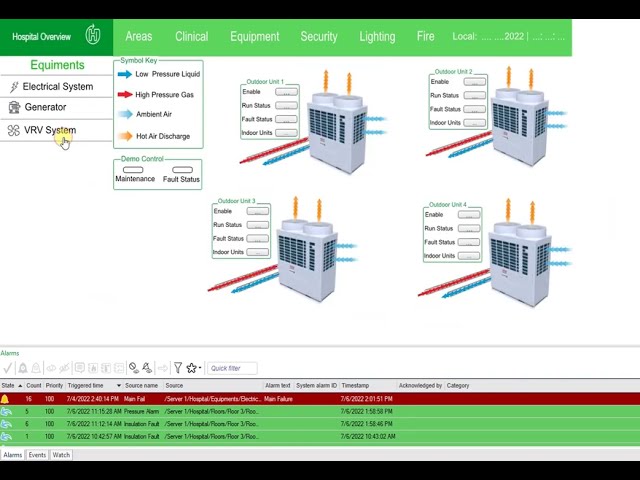640x480 pixels.
Task: Click the favorites star icon
Action: (x=191, y=368)
